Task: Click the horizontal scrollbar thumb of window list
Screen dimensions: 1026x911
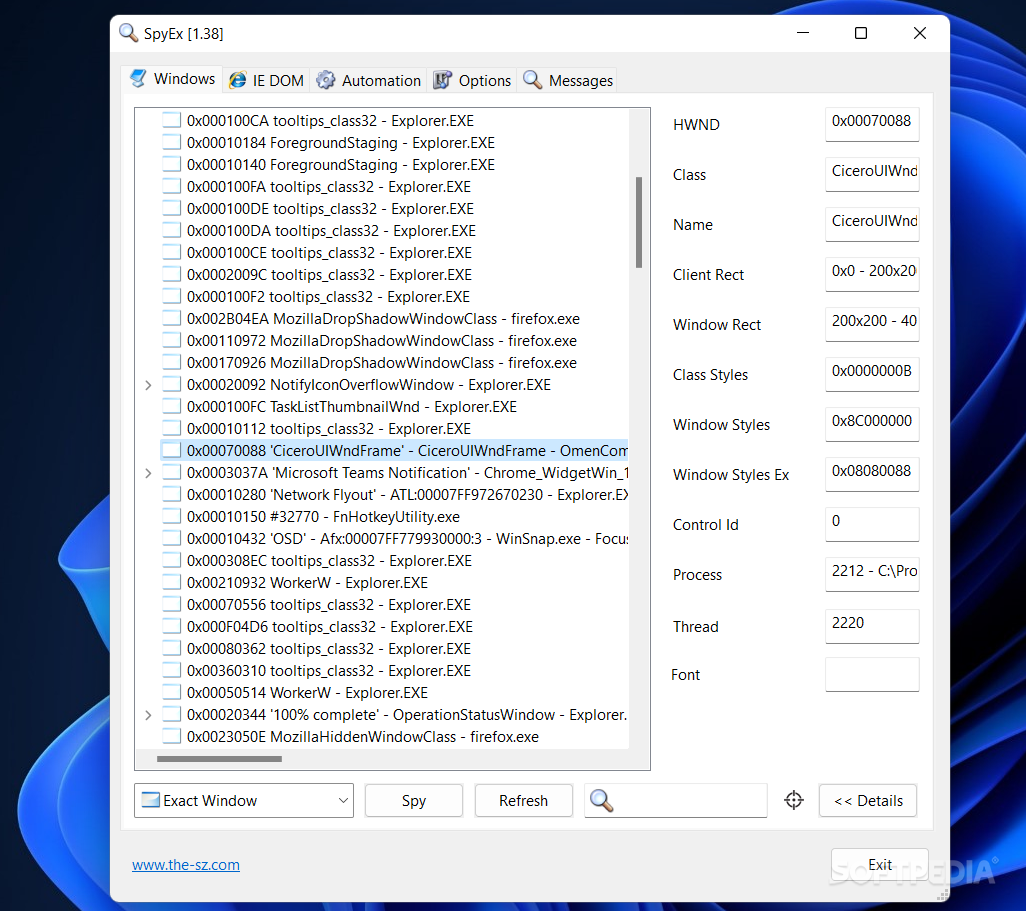Action: [x=219, y=759]
